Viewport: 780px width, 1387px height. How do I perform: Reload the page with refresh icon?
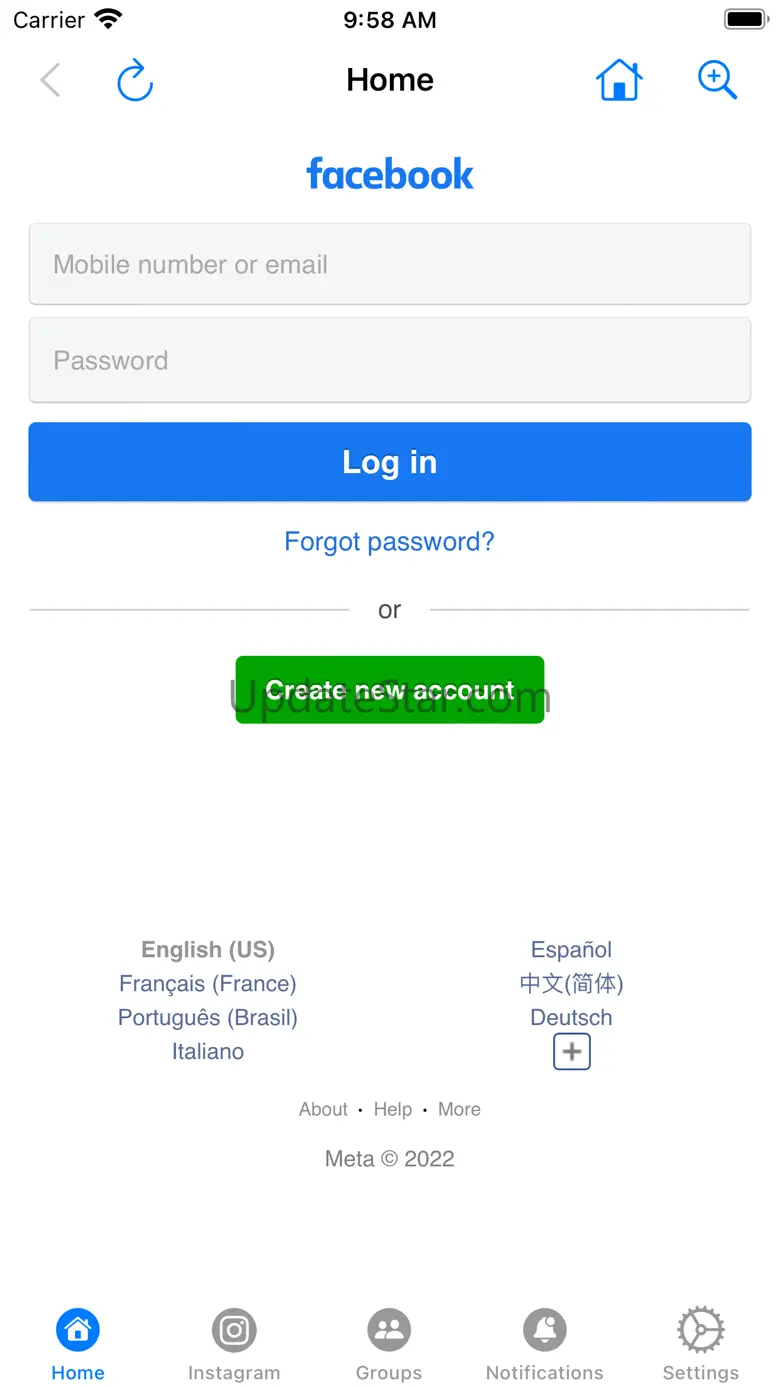(135, 81)
